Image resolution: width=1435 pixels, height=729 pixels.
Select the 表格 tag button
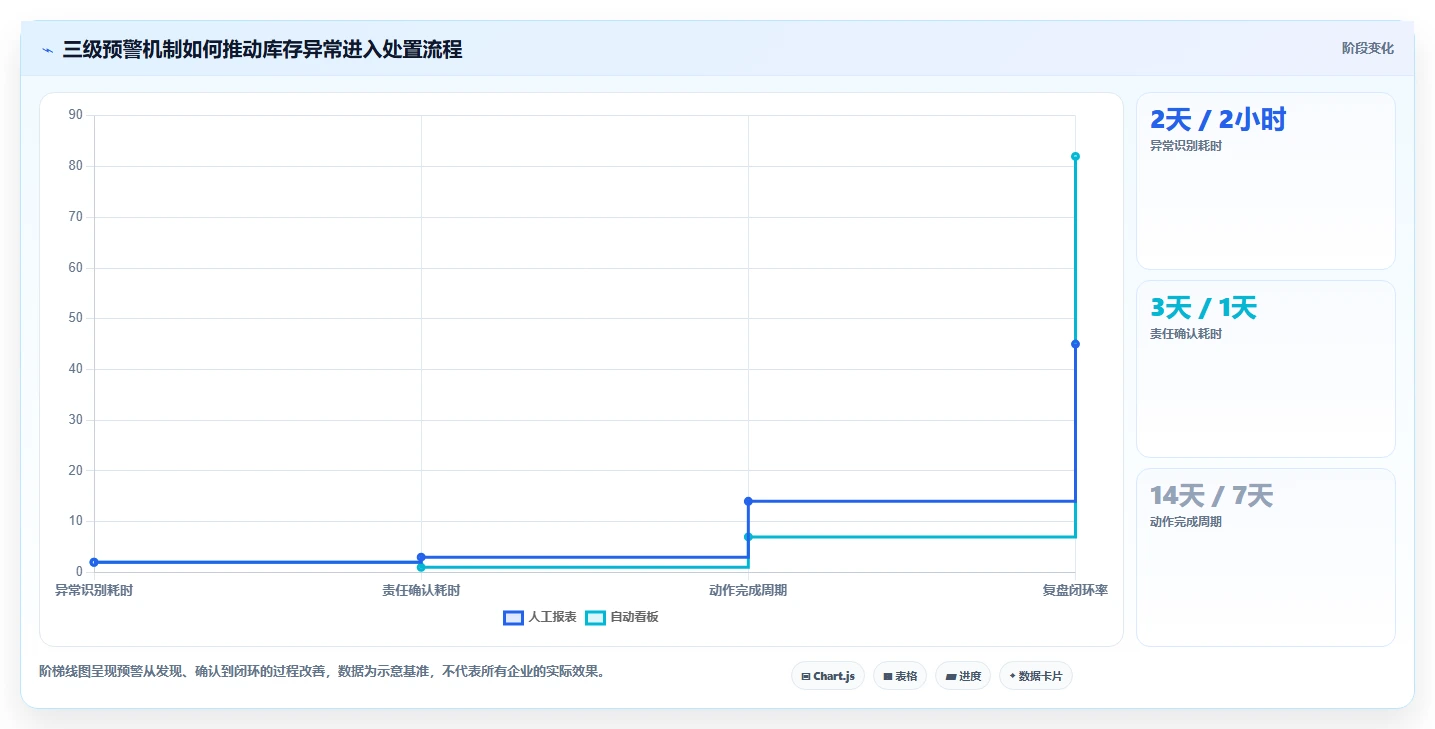[x=900, y=676]
